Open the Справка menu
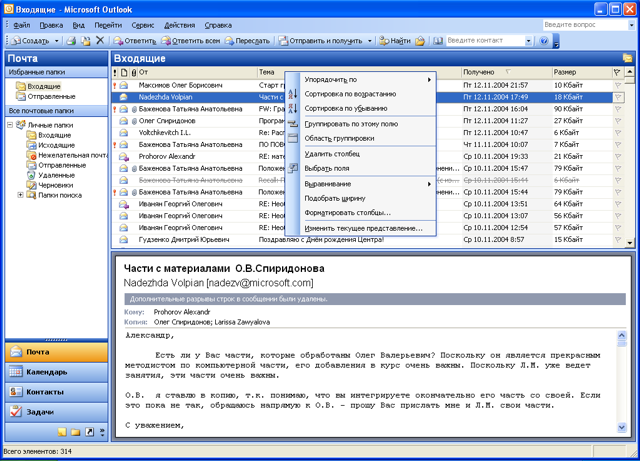 218,25
